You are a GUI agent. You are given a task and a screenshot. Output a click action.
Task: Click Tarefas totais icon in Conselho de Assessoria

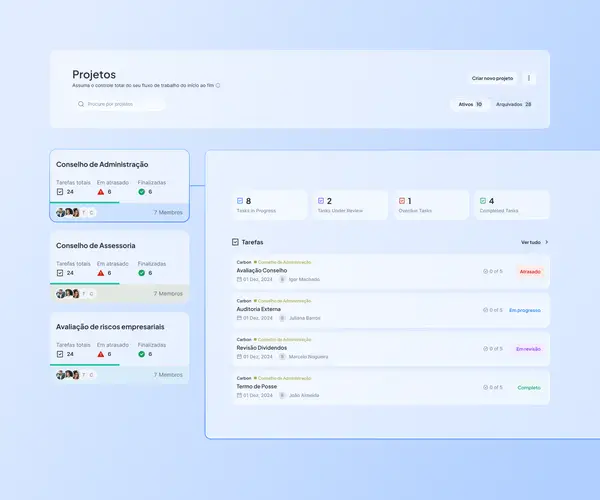(x=60, y=273)
